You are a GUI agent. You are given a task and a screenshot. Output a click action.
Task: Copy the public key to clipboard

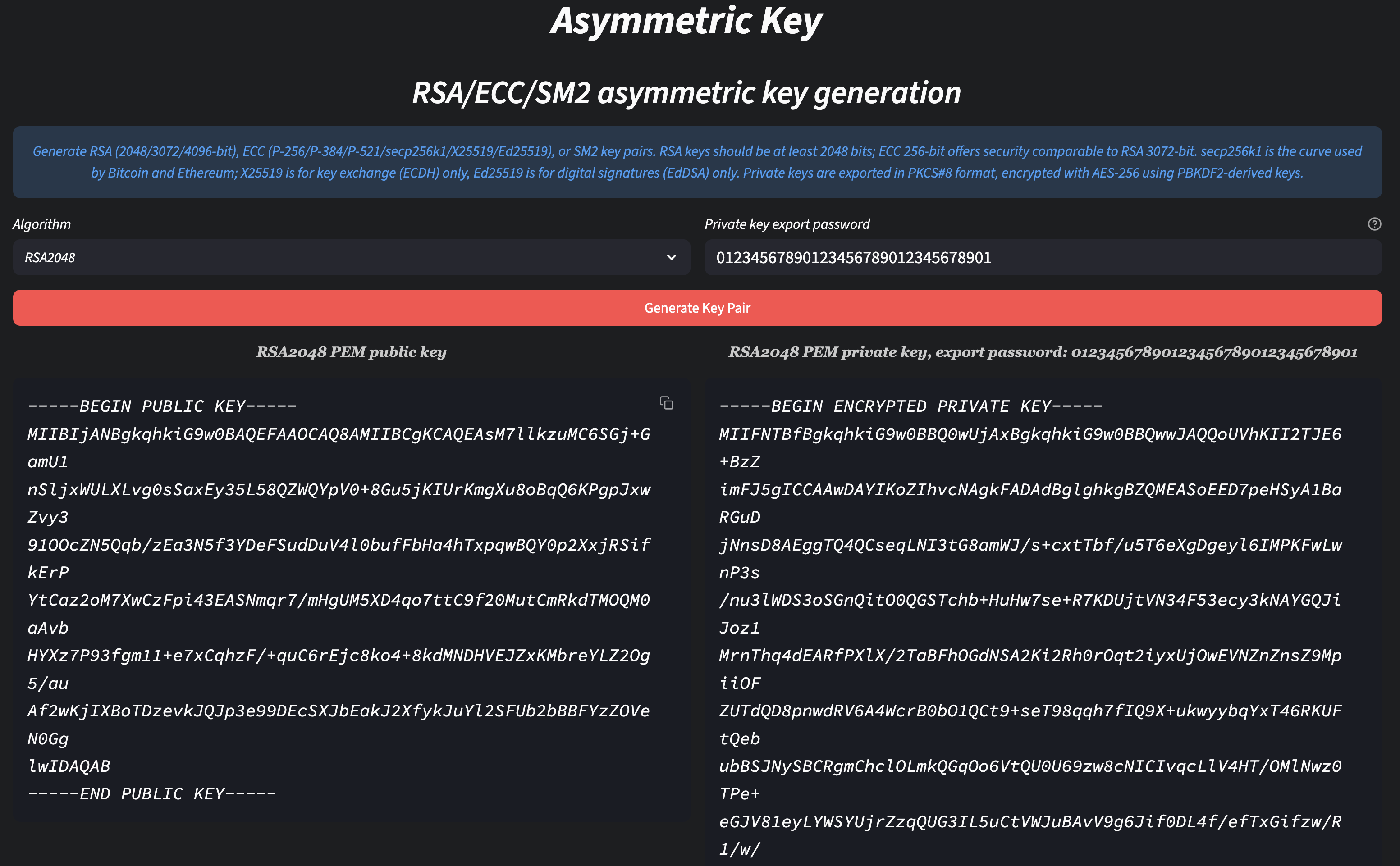coord(666,403)
